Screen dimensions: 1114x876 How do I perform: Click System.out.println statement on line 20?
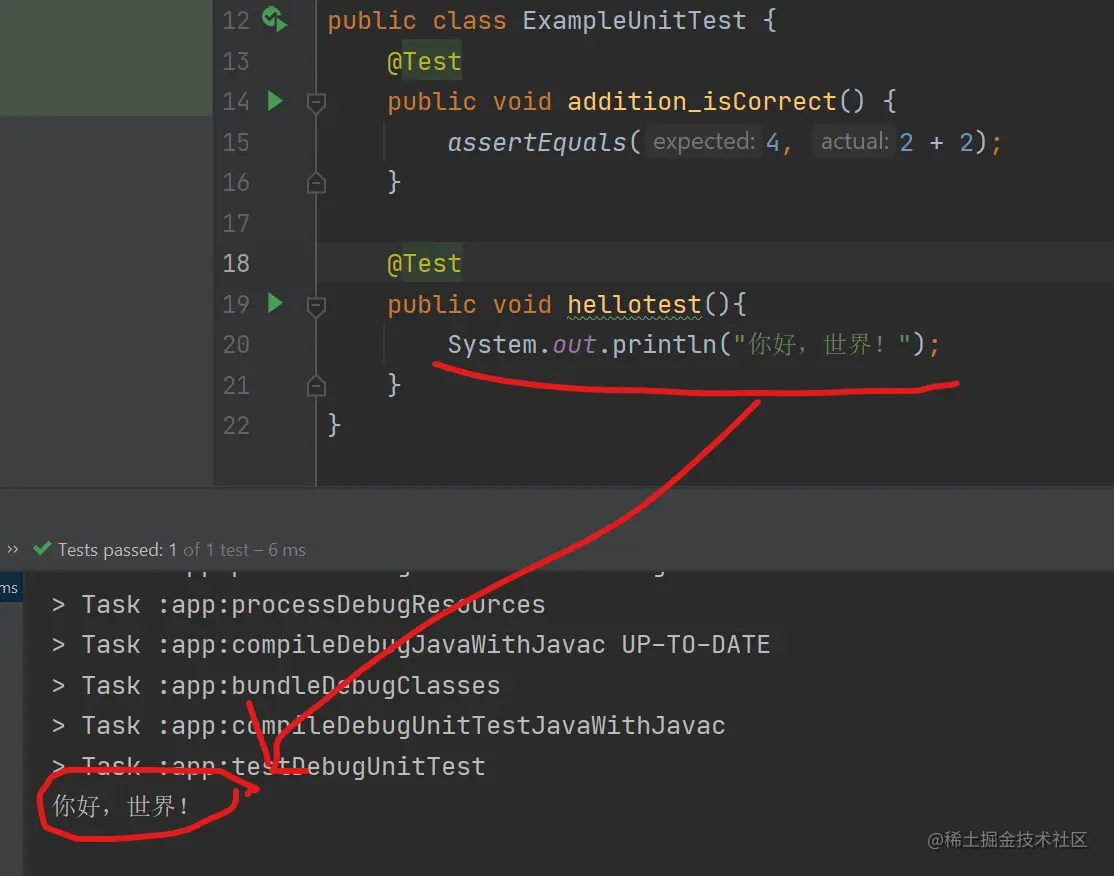pyautogui.click(x=693, y=345)
